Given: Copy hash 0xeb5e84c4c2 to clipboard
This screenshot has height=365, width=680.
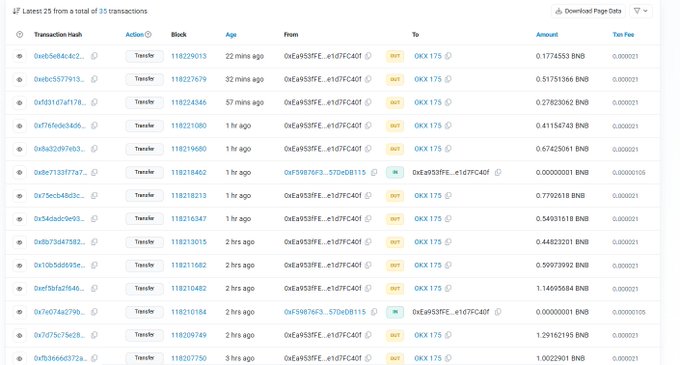Looking at the screenshot, I should [94, 56].
